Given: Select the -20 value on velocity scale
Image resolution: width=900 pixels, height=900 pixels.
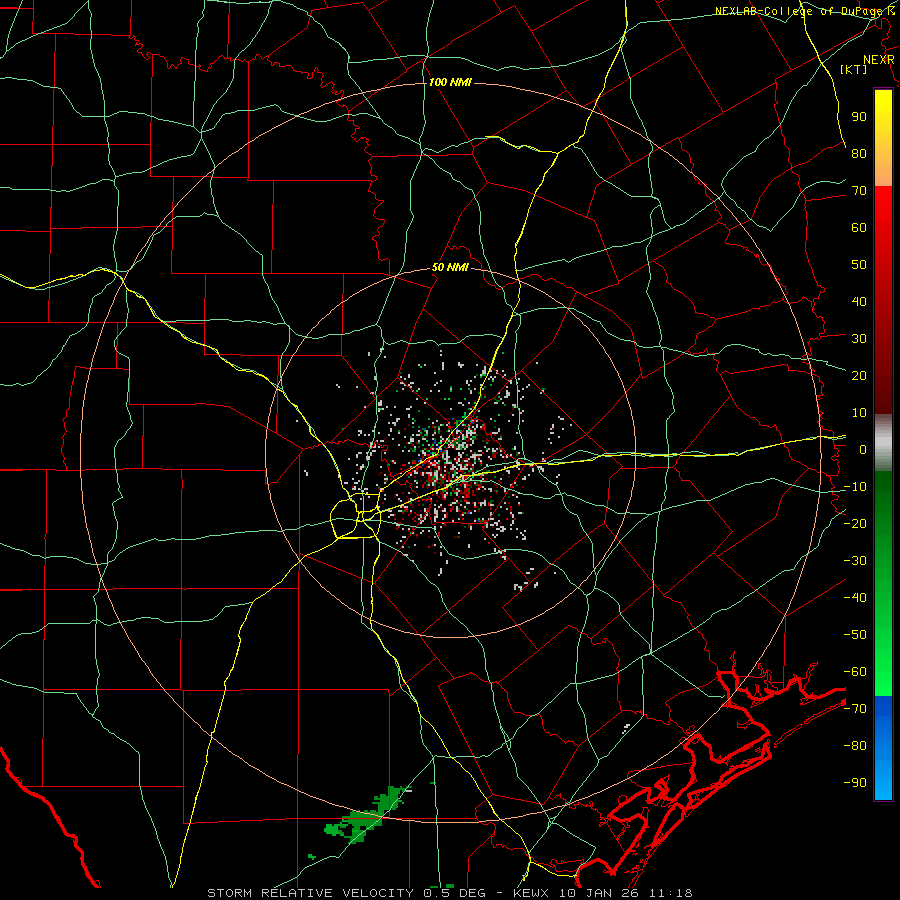Looking at the screenshot, I should point(855,523).
